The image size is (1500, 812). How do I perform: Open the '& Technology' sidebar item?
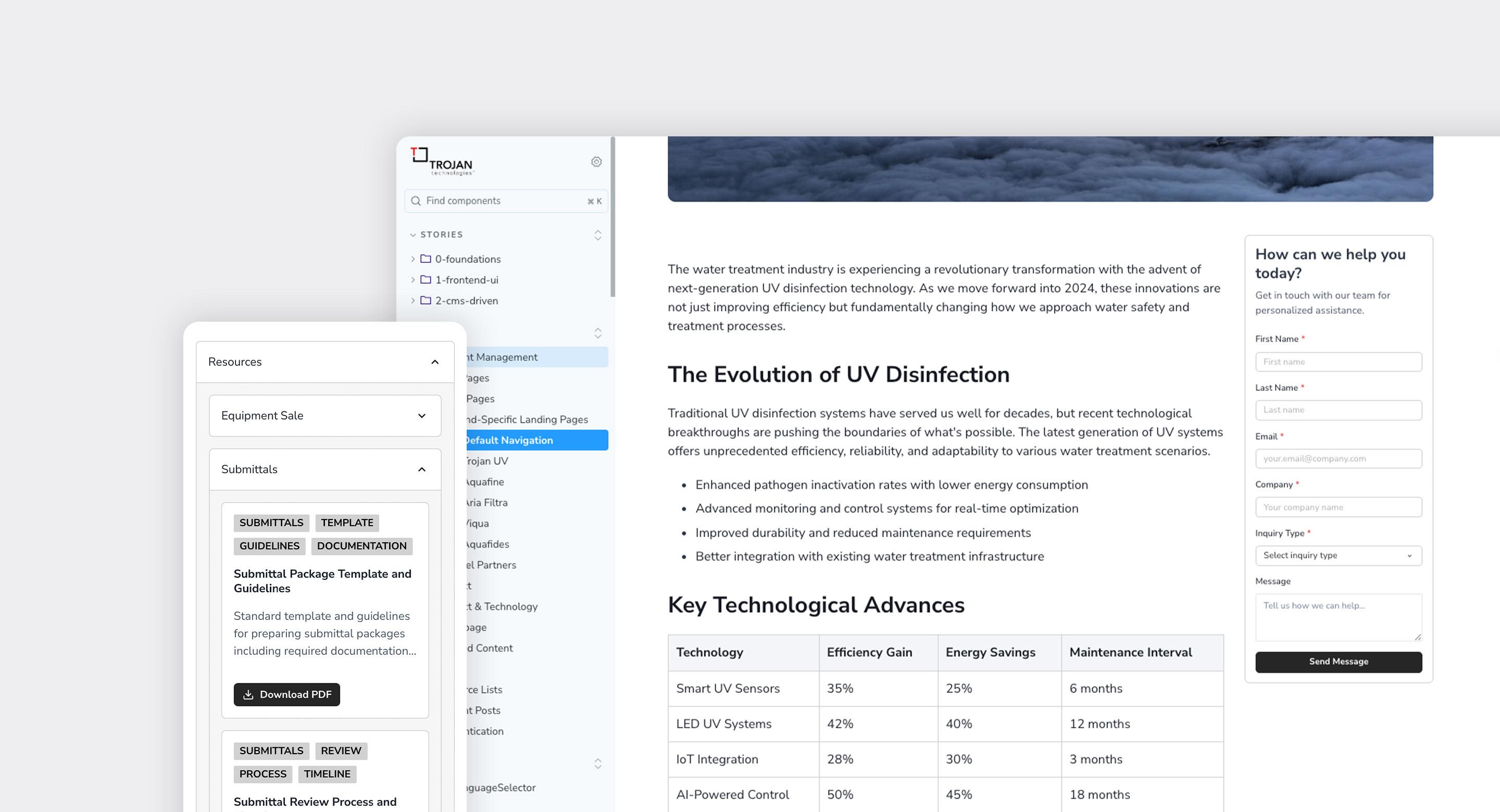(x=502, y=606)
